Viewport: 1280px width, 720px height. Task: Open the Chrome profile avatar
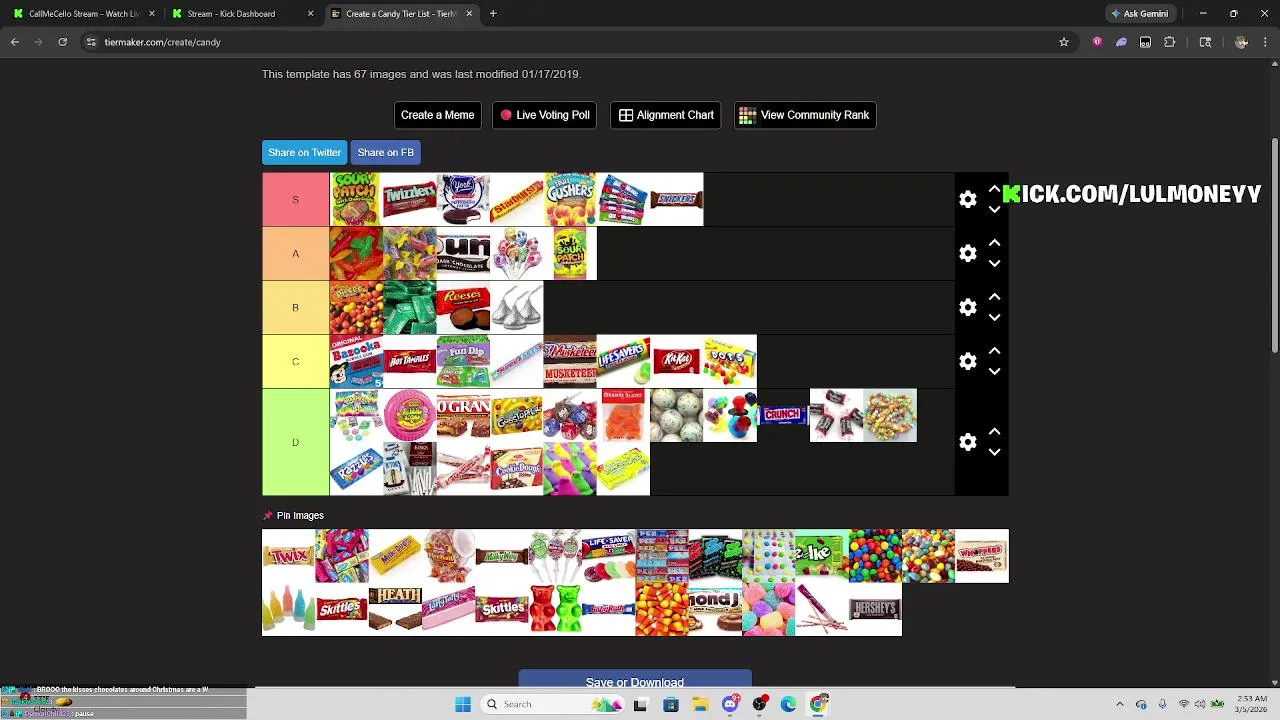[1241, 42]
